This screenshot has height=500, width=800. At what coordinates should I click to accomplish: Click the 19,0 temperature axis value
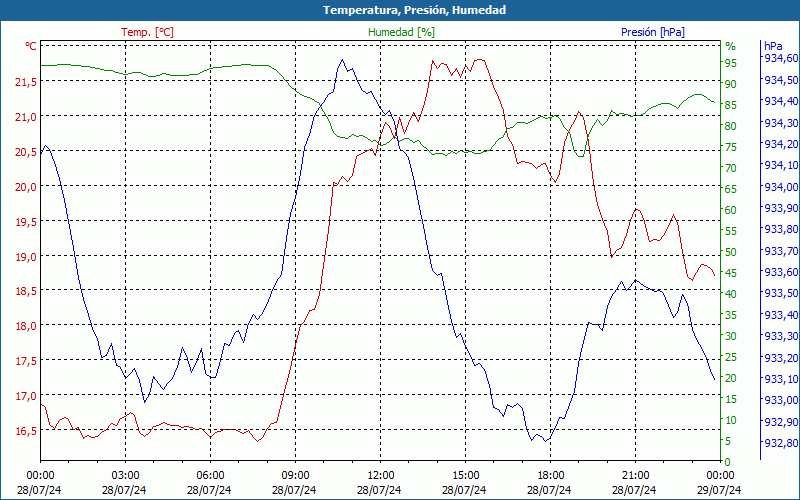[27, 257]
